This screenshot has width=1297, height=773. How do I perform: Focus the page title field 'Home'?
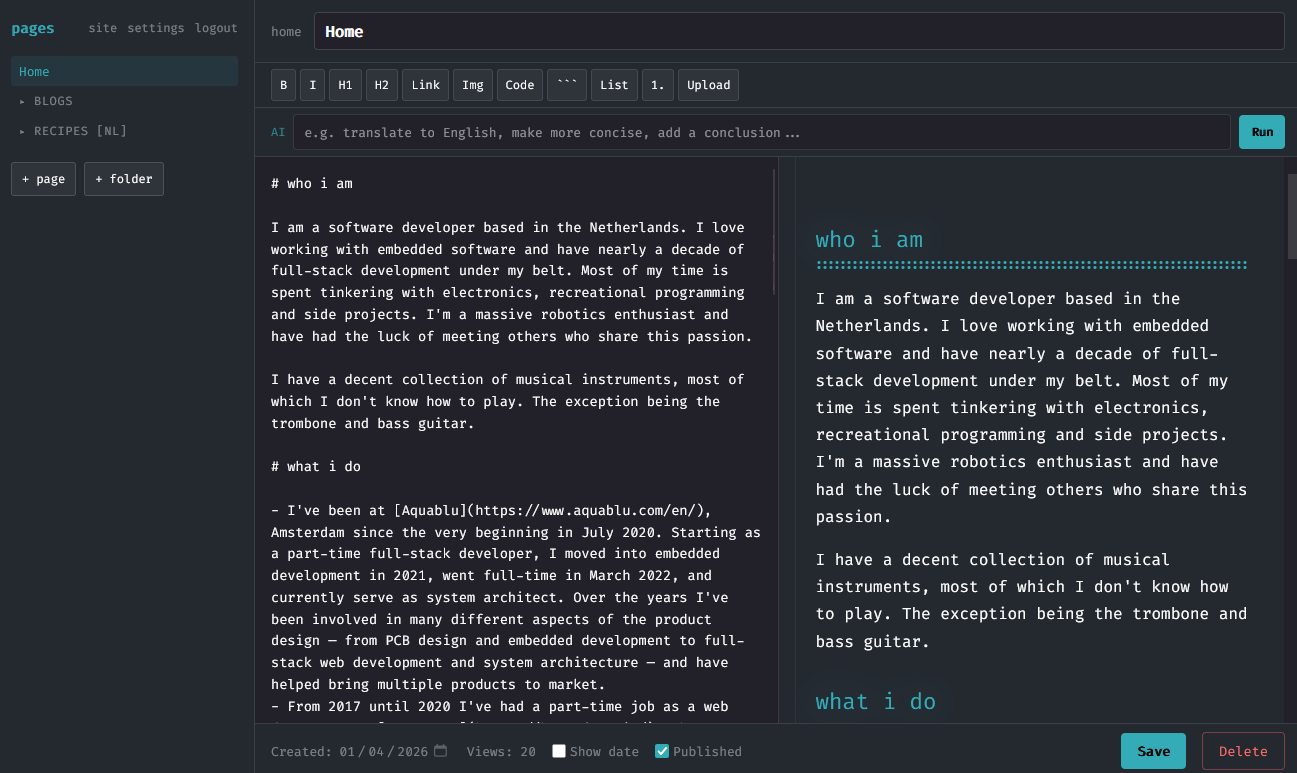(799, 31)
